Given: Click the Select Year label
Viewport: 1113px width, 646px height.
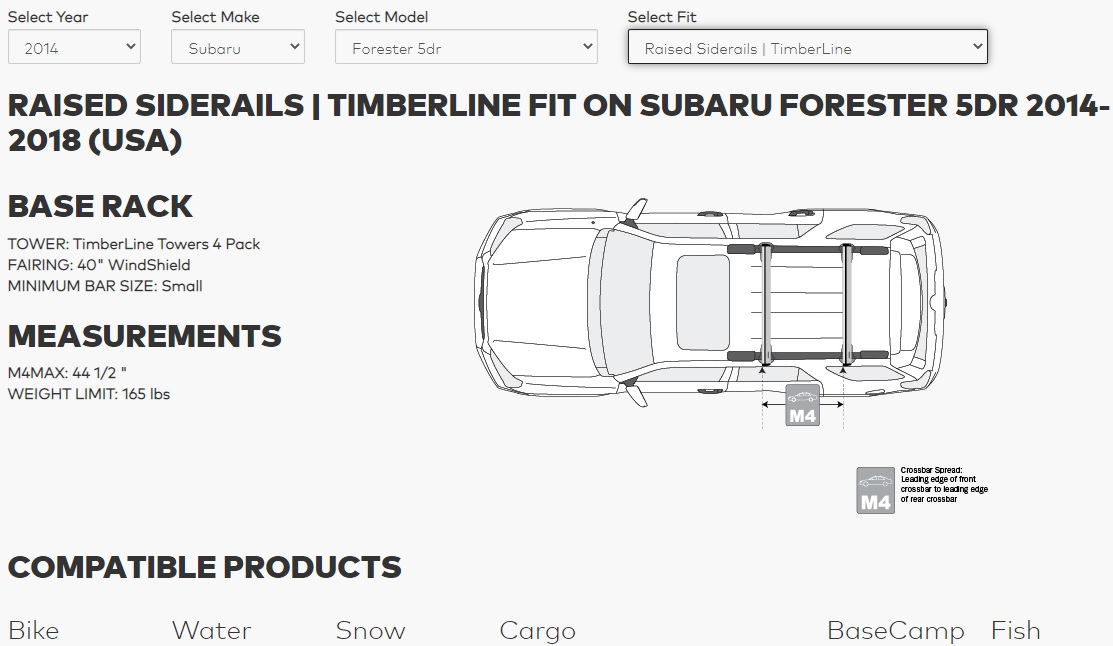Looking at the screenshot, I should (48, 17).
